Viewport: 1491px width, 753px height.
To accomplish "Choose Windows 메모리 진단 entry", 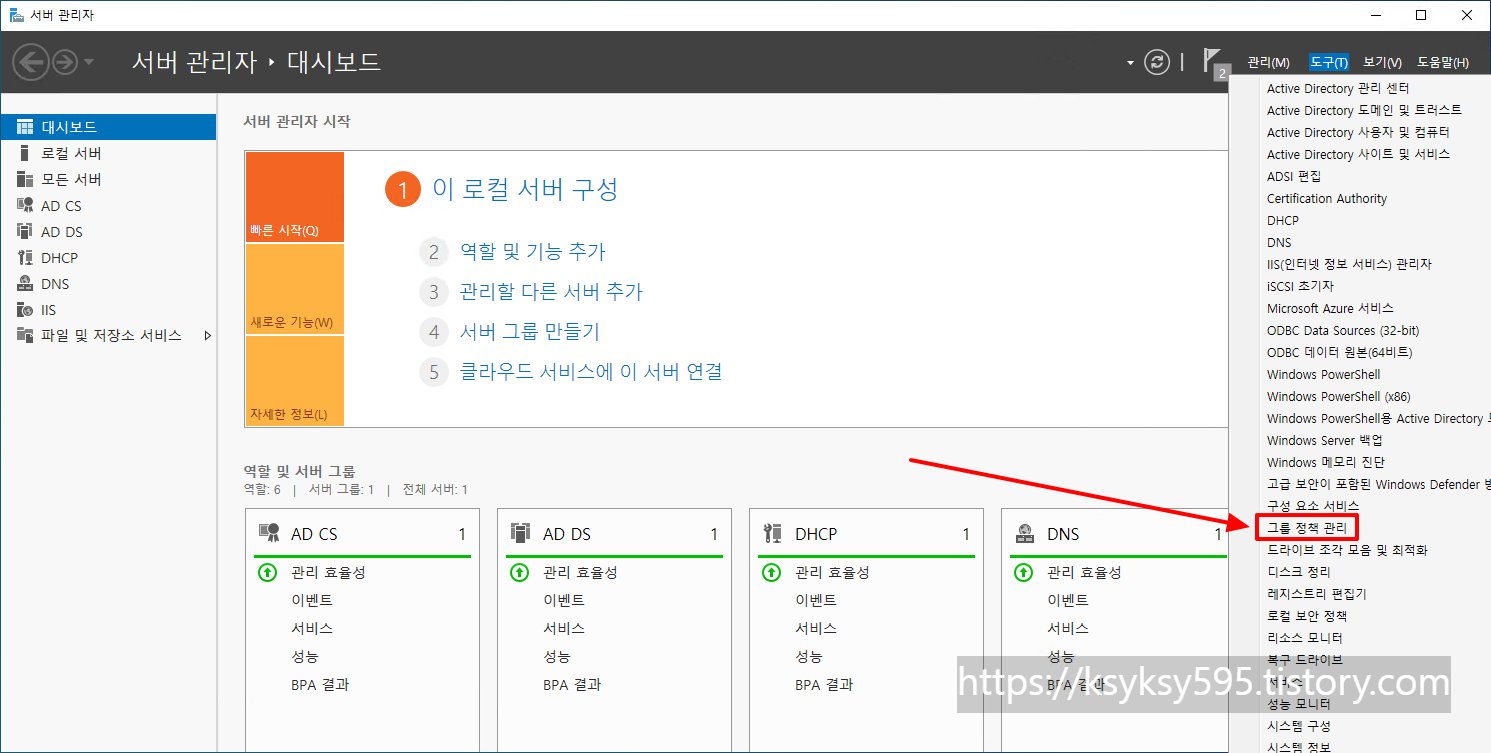I will (x=1326, y=462).
